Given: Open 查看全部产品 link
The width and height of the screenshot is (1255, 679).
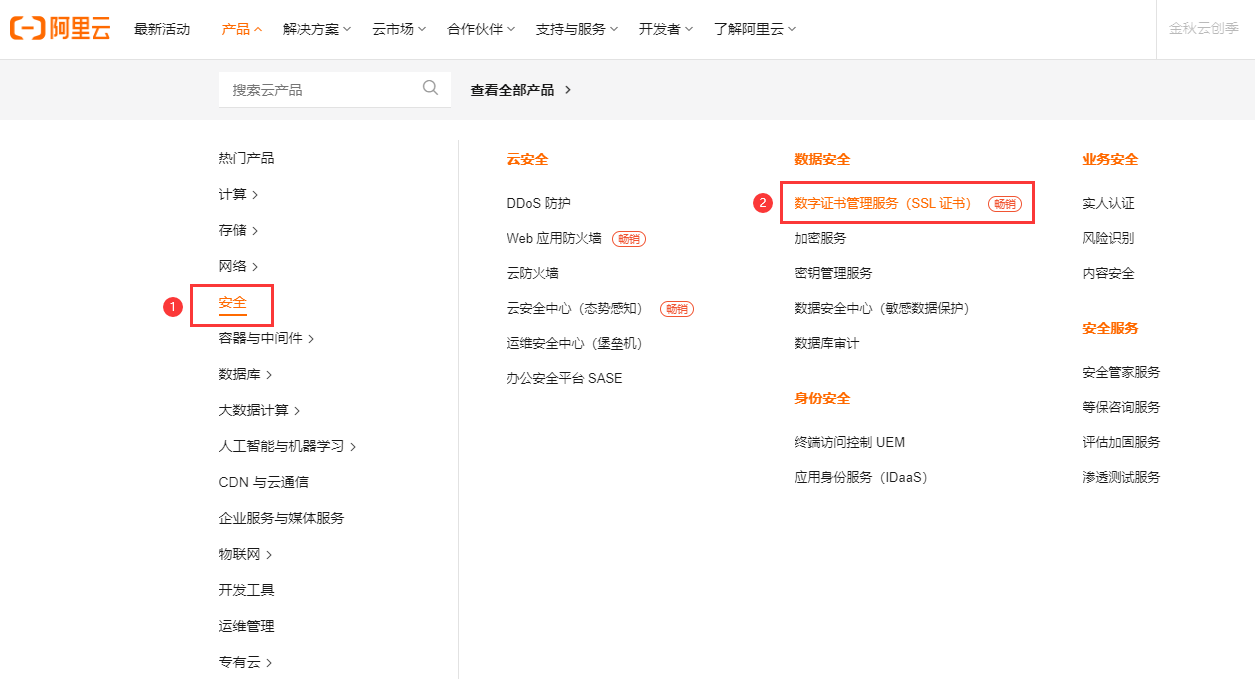Looking at the screenshot, I should coord(521,90).
